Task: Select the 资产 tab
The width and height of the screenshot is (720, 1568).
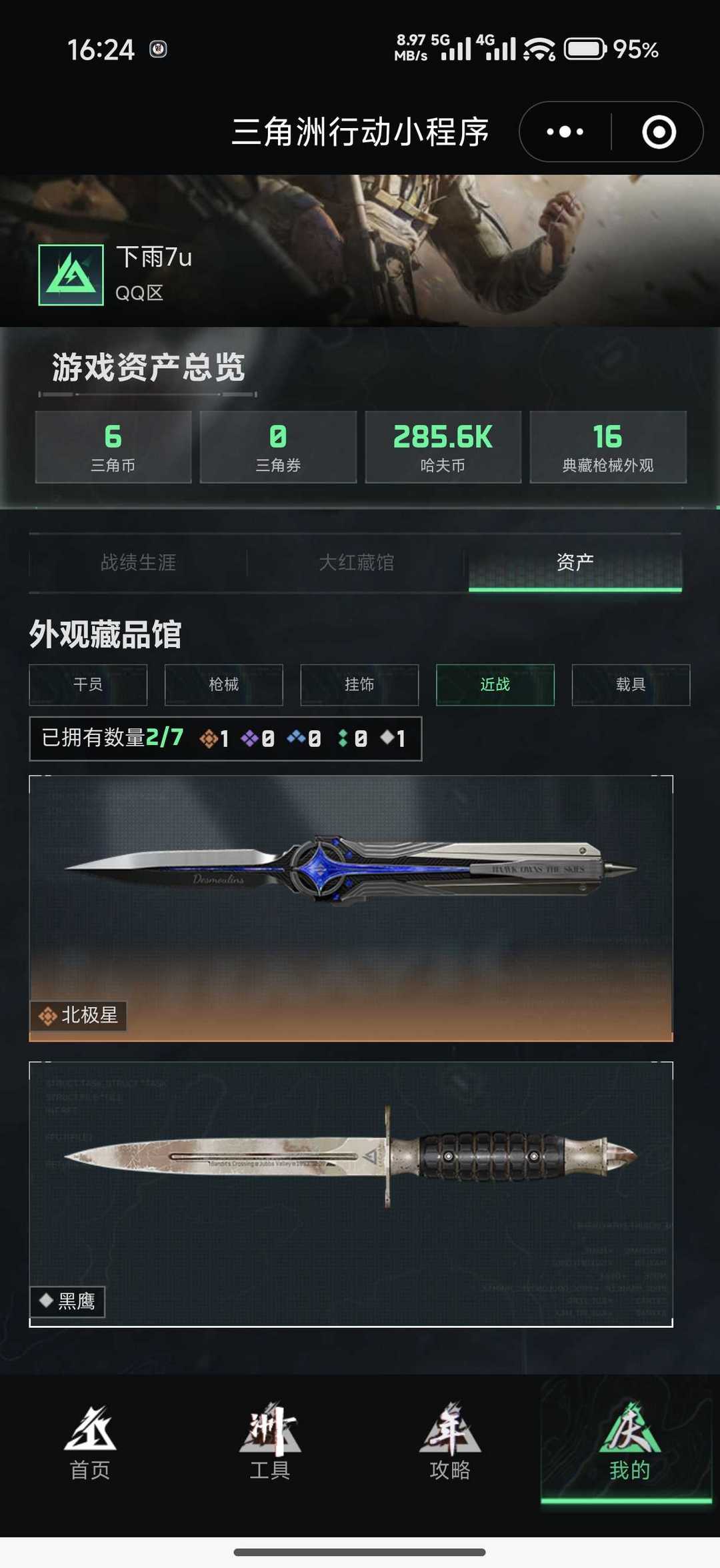Action: pos(575,562)
